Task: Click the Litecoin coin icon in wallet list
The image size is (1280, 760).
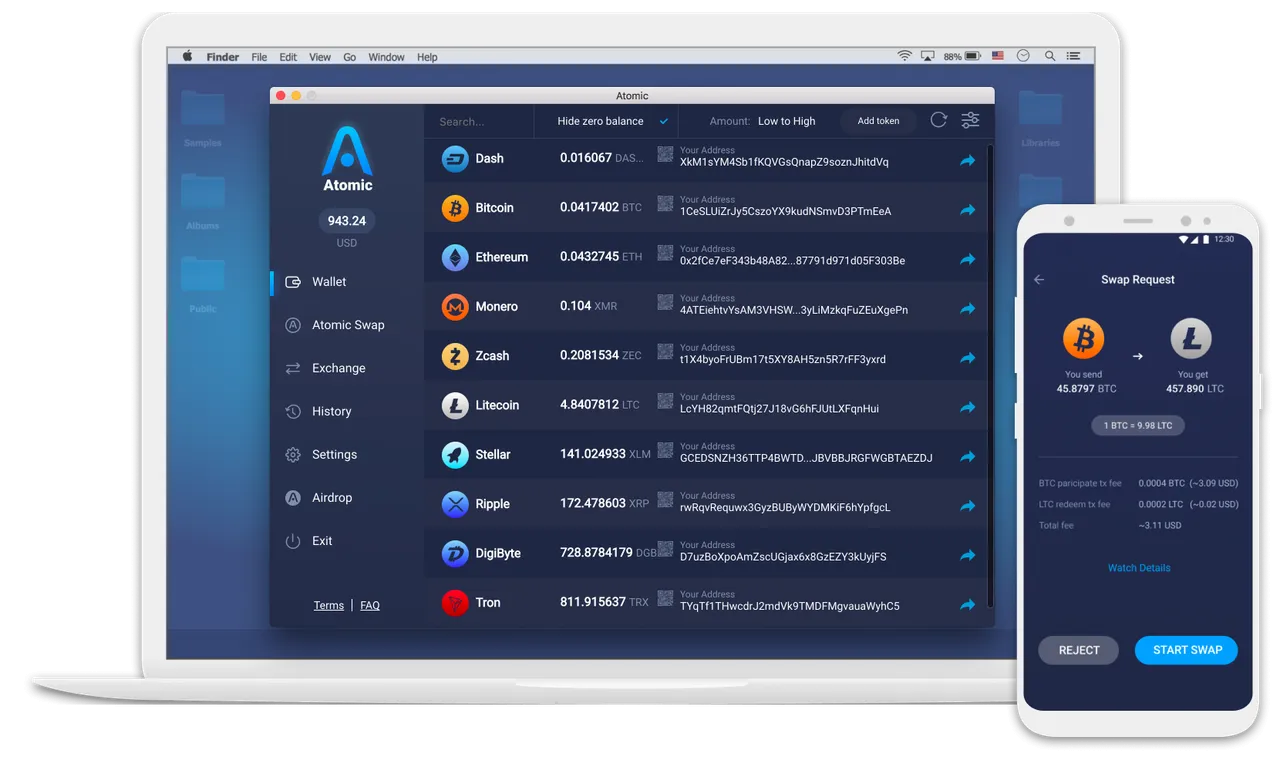Action: coord(455,405)
